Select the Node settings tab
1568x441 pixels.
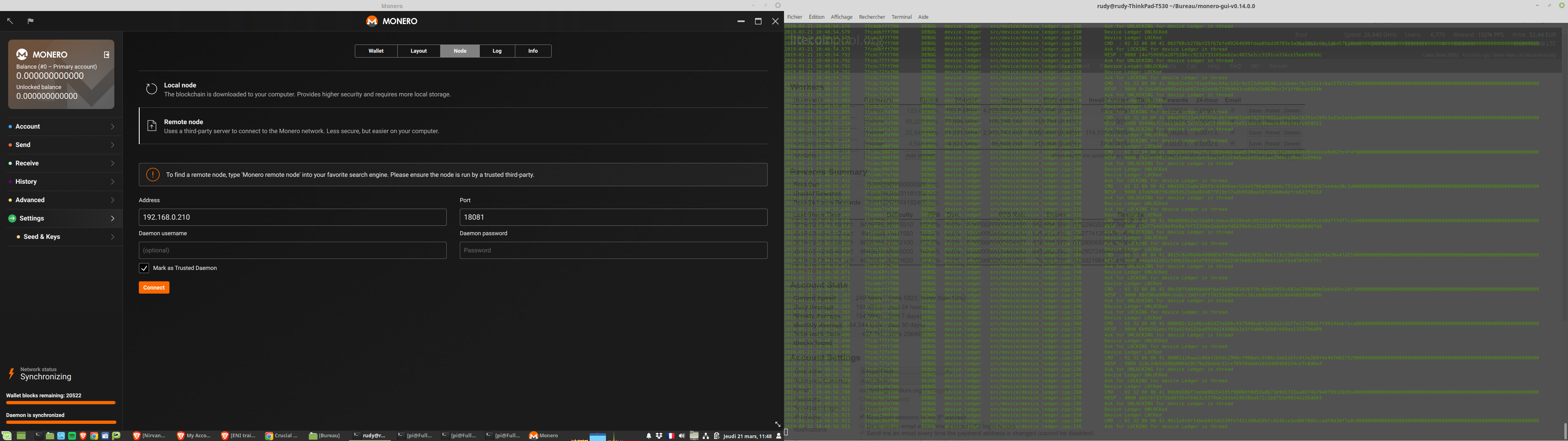[460, 51]
